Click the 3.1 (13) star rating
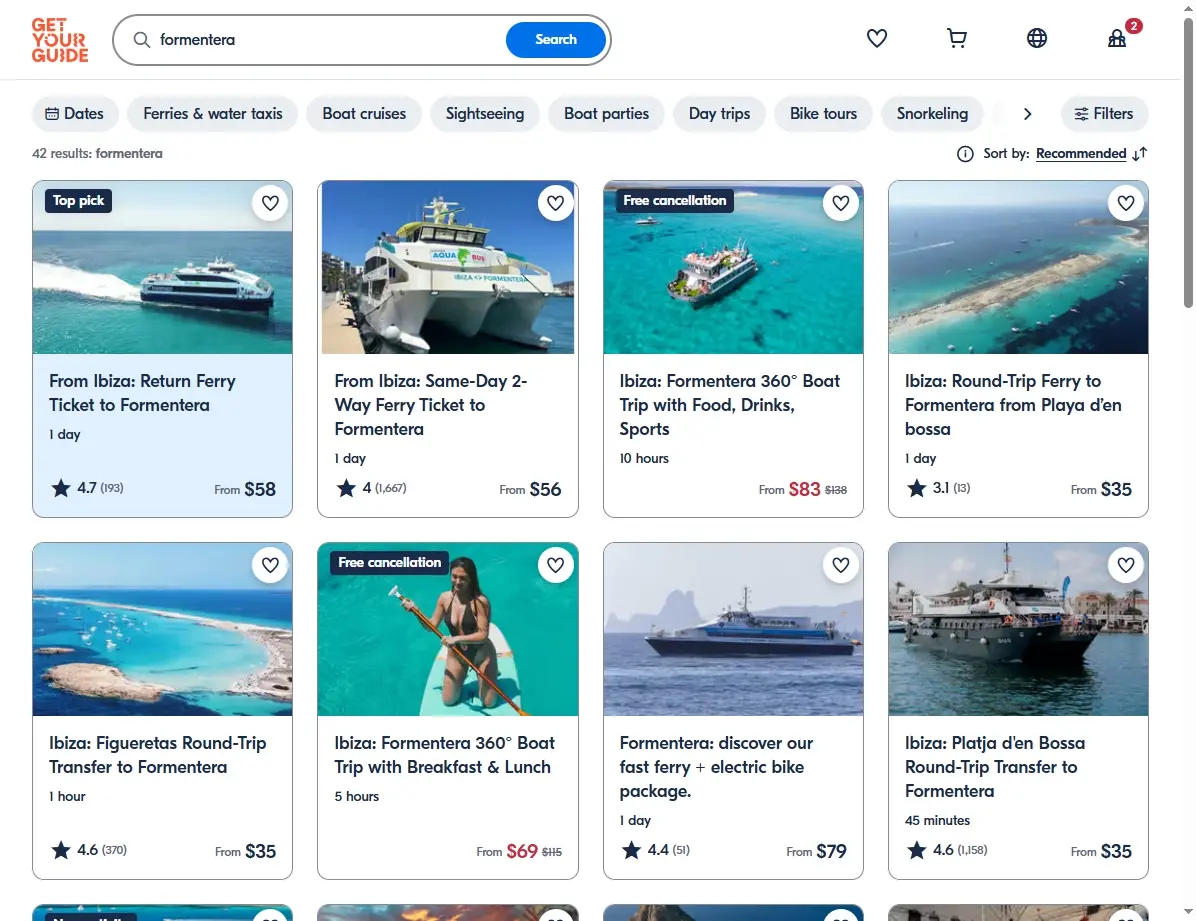This screenshot has height=921, width=1196. [938, 488]
